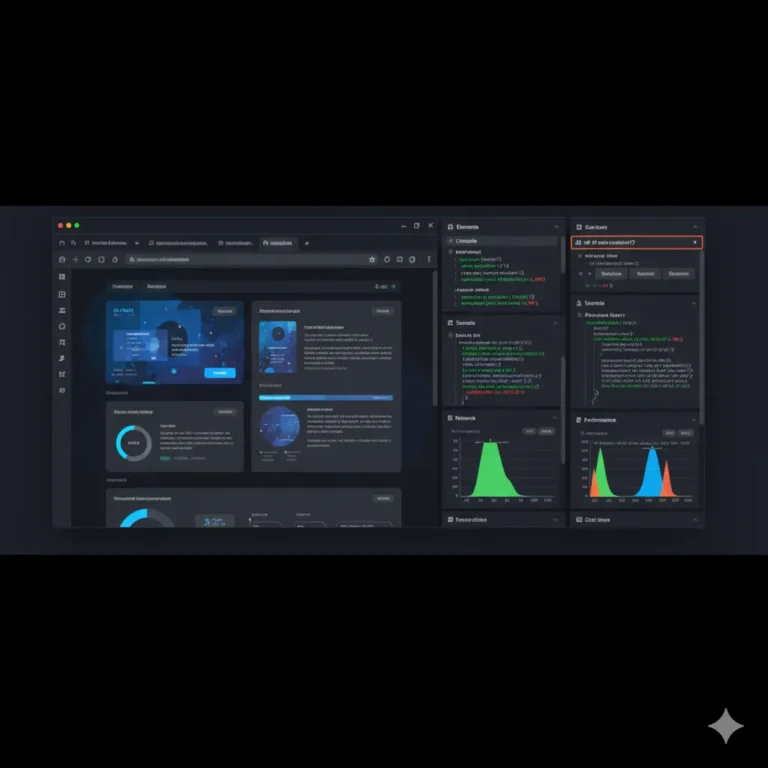Screen dimensions: 768x768
Task: Click the circle icon in left sidebar
Action: click(62, 326)
